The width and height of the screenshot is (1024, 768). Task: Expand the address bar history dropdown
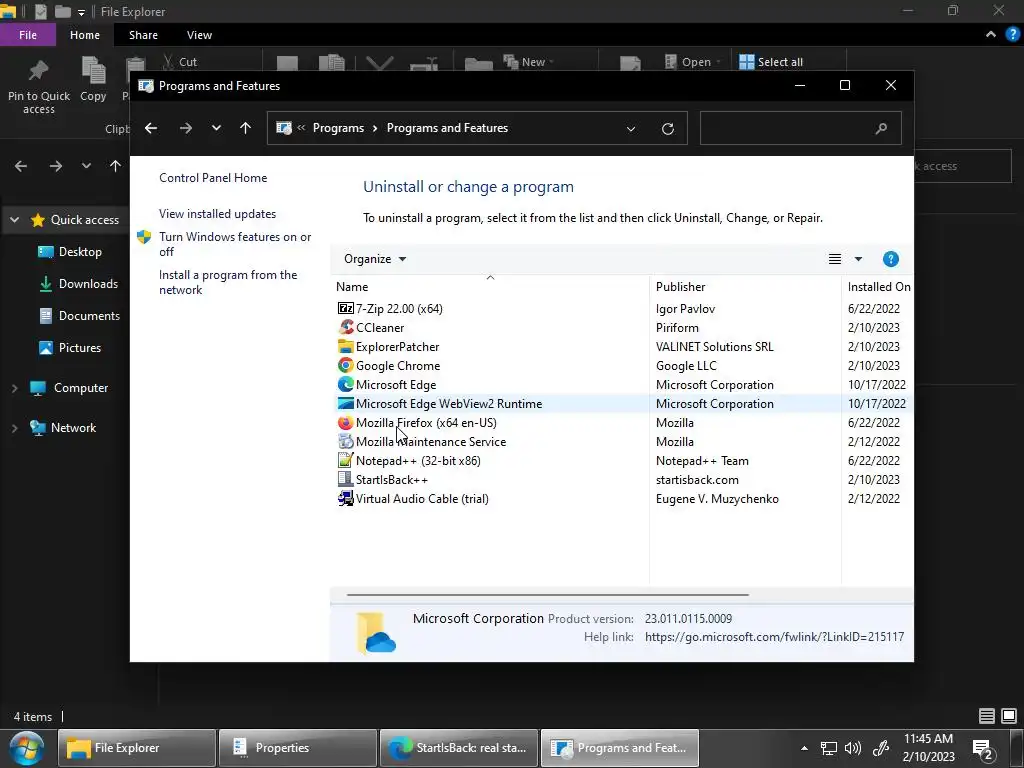631,129
